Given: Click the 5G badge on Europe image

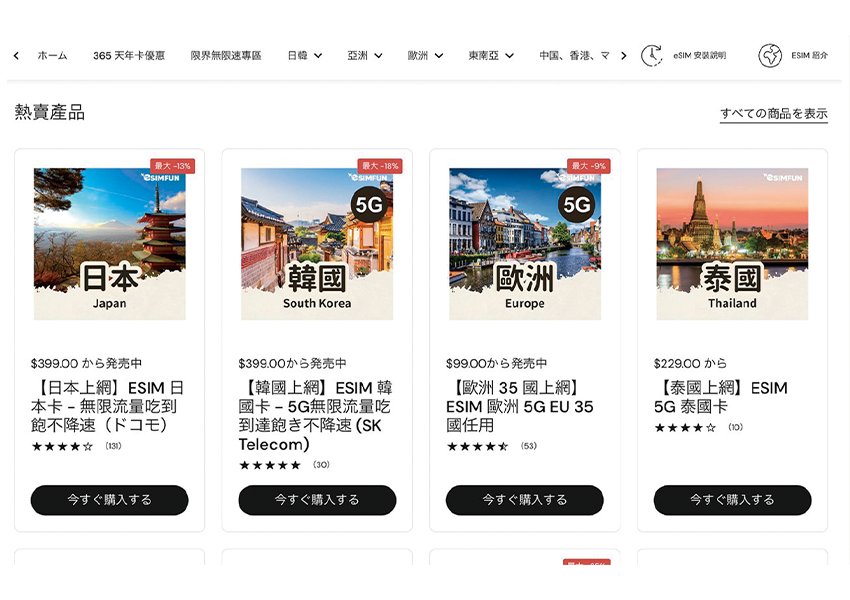Looking at the screenshot, I should (576, 206).
